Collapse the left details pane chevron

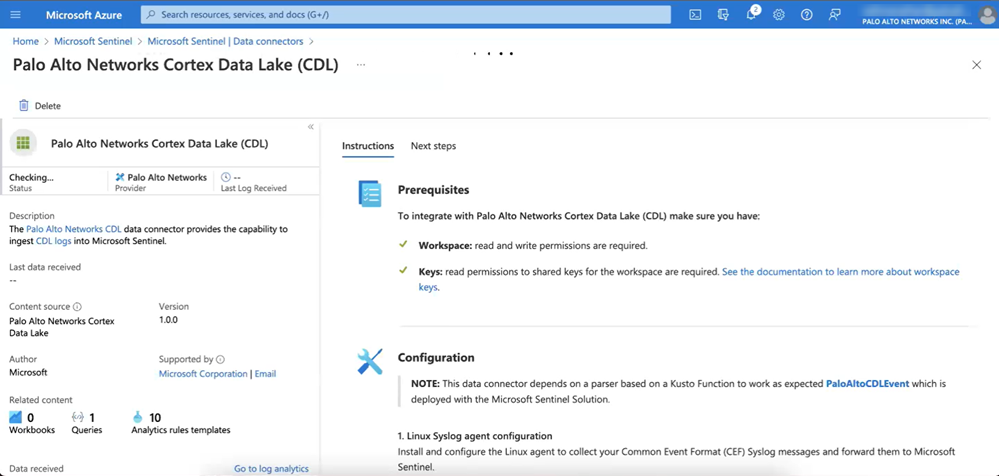click(x=311, y=127)
